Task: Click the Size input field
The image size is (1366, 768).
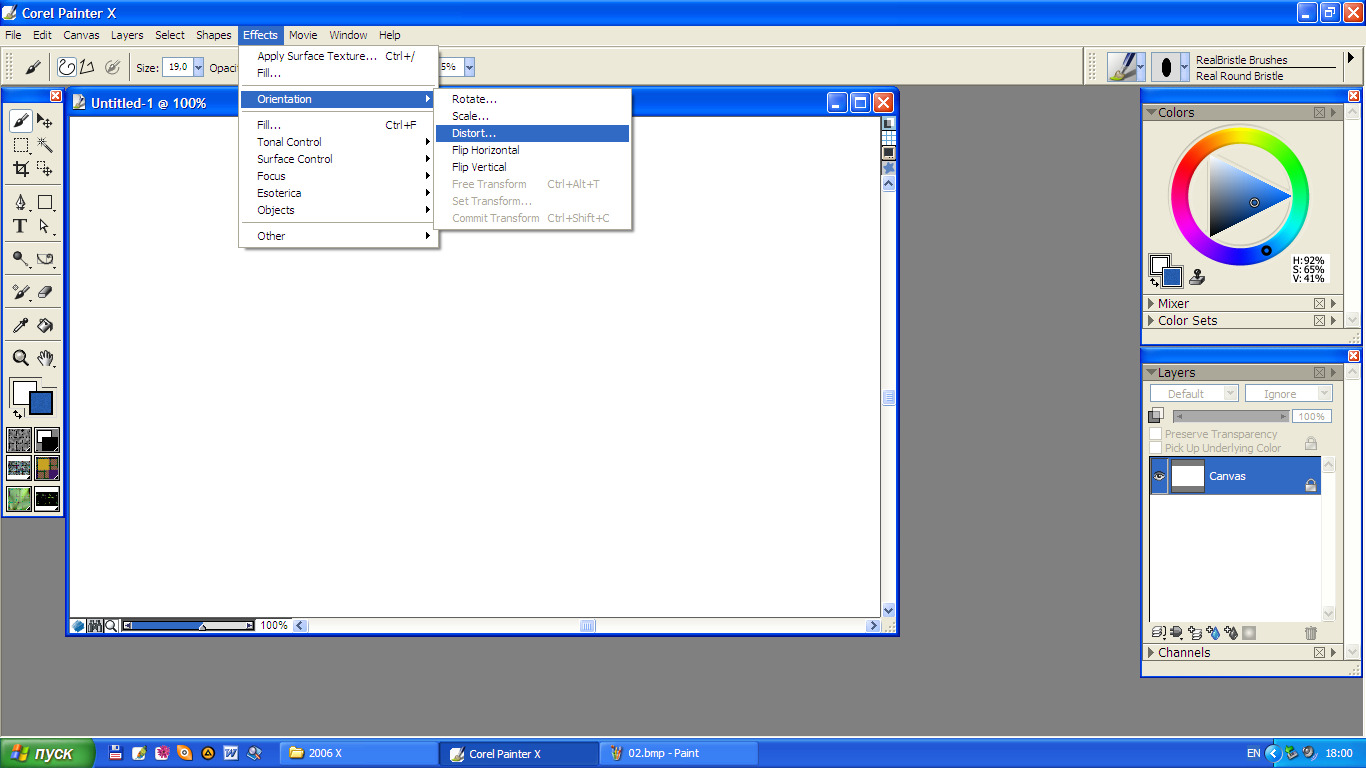Action: tap(176, 67)
